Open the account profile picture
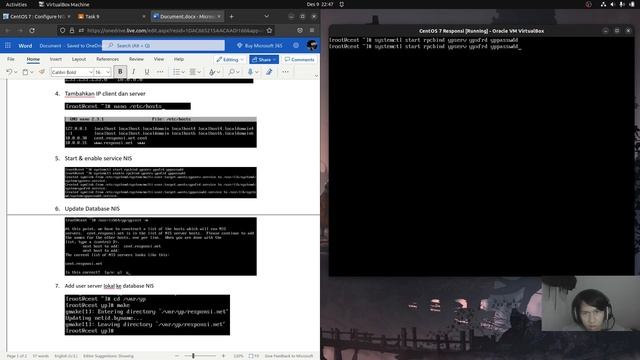Screen dimensions: 640x360 [x=312, y=45]
